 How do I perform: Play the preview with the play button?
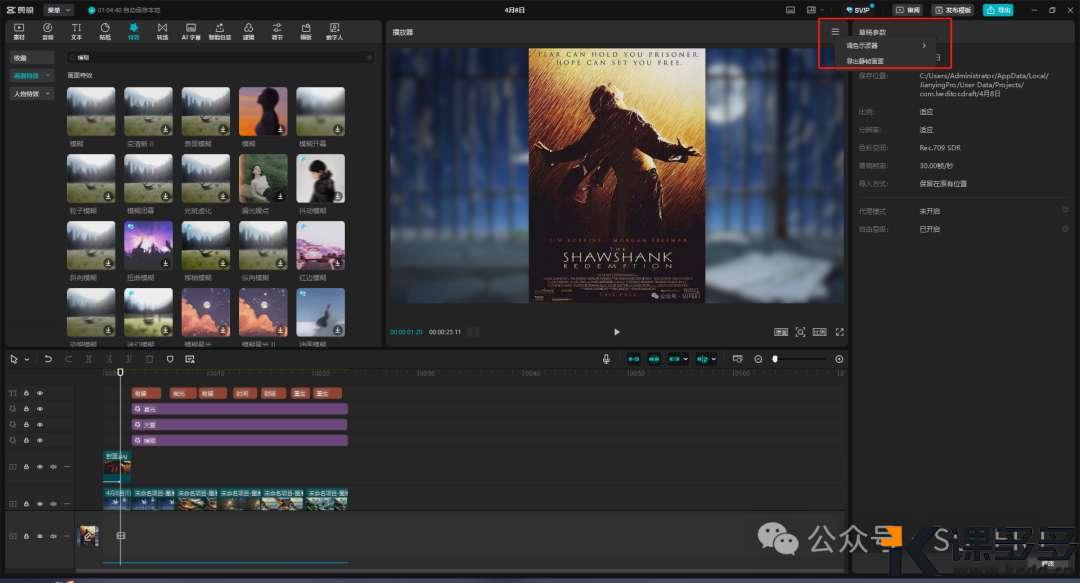(616, 332)
